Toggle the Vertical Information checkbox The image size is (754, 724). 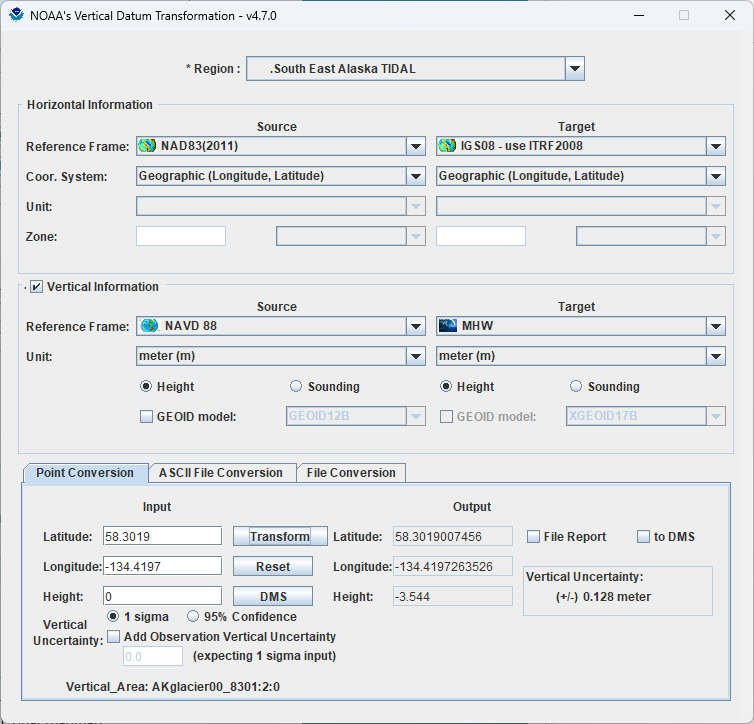coord(36,287)
